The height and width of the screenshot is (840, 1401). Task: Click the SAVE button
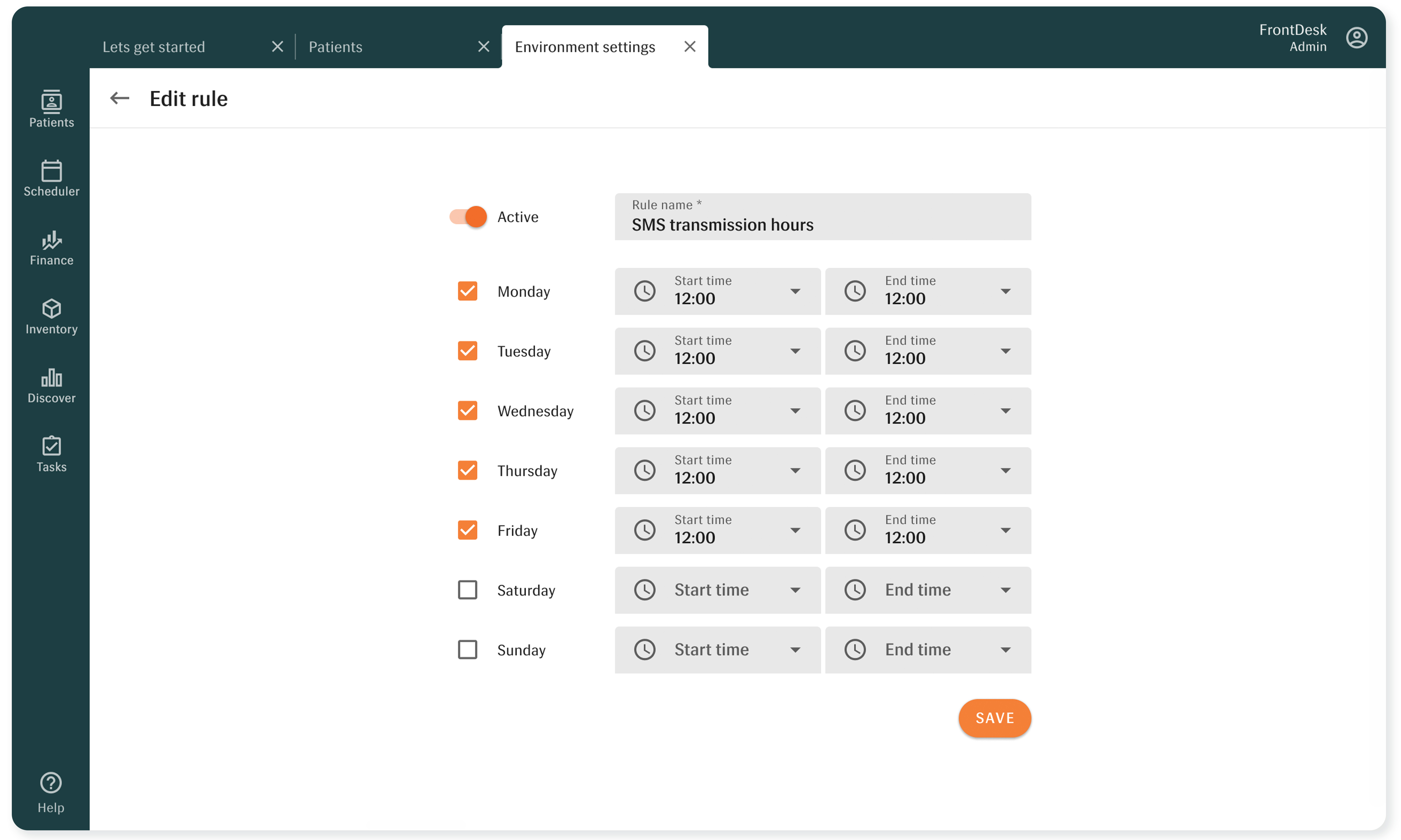995,718
